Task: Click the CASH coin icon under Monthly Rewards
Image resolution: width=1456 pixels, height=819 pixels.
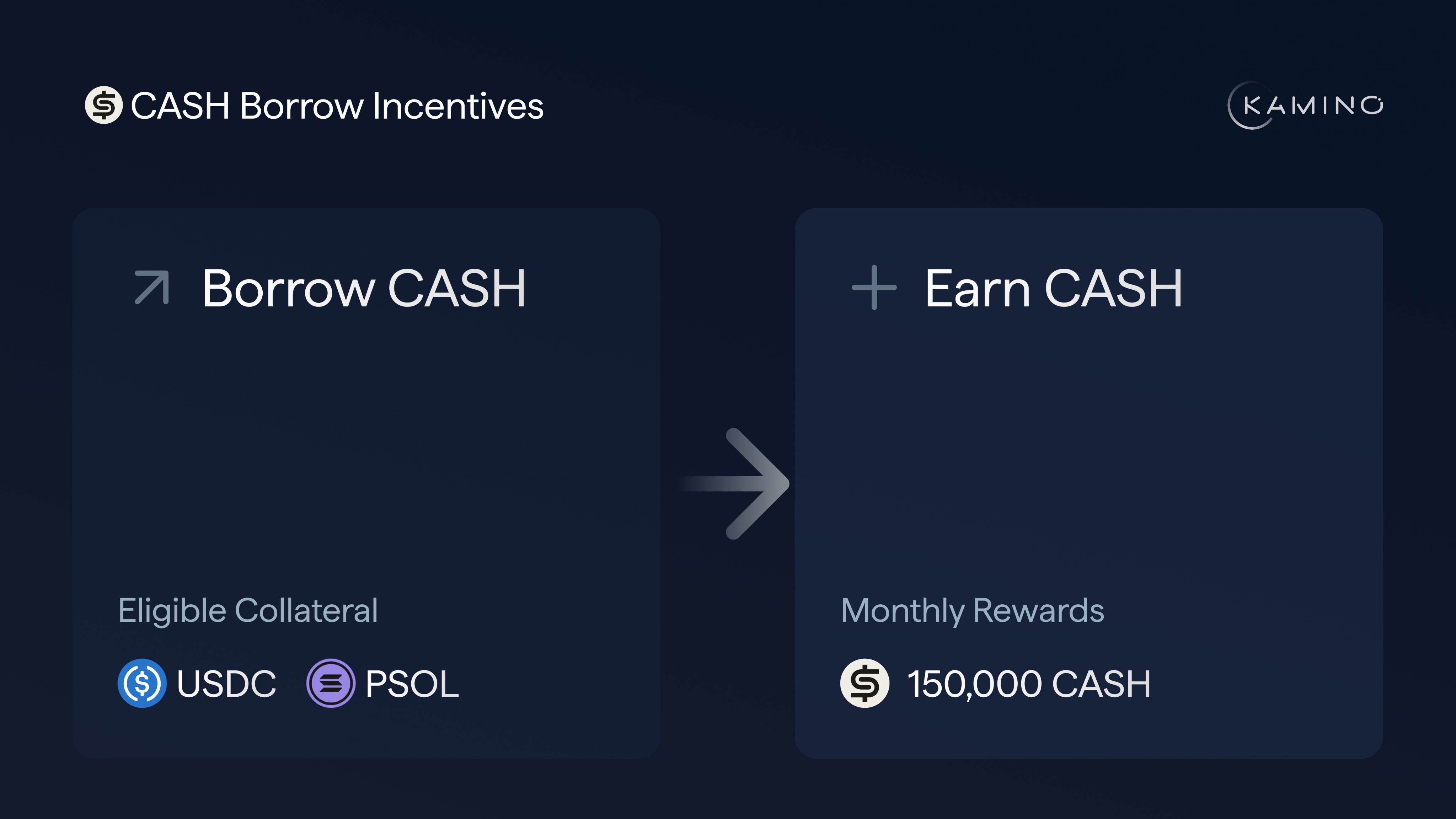Action: pyautogui.click(x=864, y=683)
